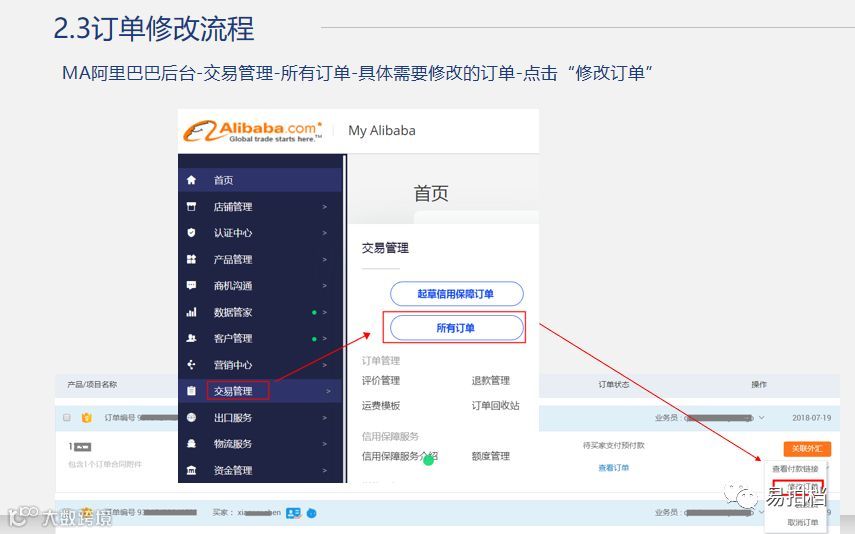Click the chat icon beside 商机沟通
The image size is (855, 534).
[x=191, y=285]
